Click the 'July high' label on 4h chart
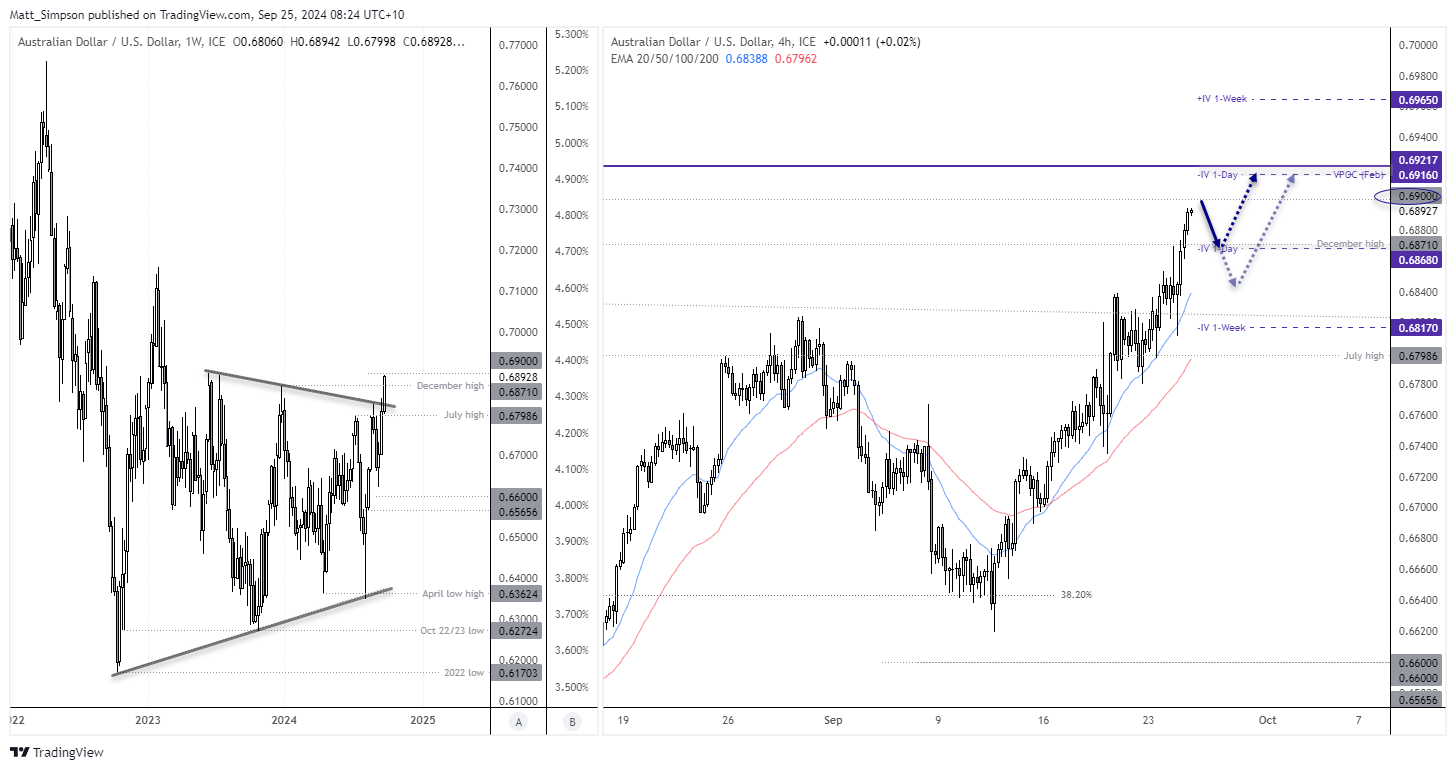The height and width of the screenshot is (770, 1456). [1365, 355]
